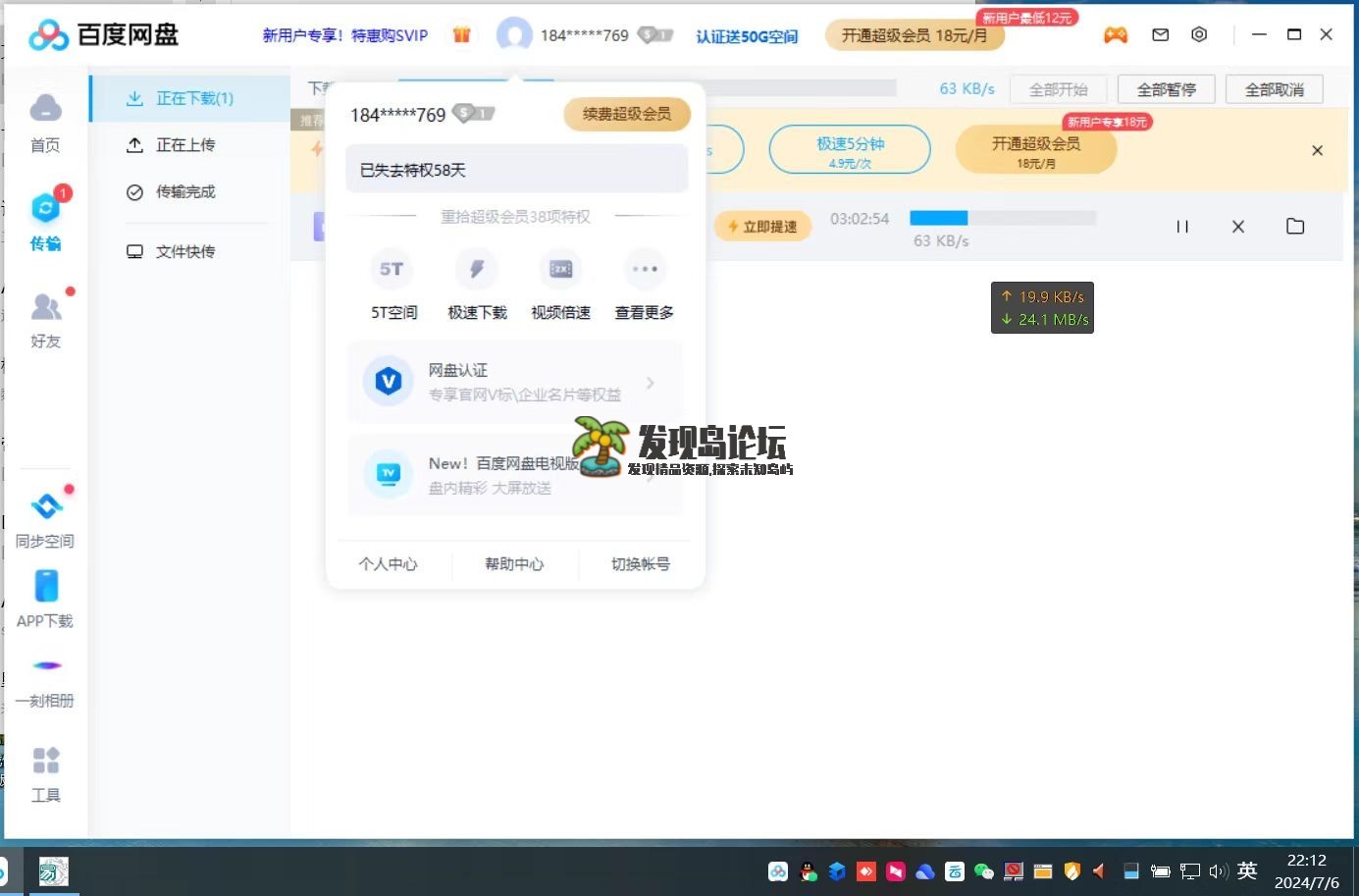Screen dimensions: 1359x896
Task: Open the WeChat tray icon
Action: click(984, 871)
